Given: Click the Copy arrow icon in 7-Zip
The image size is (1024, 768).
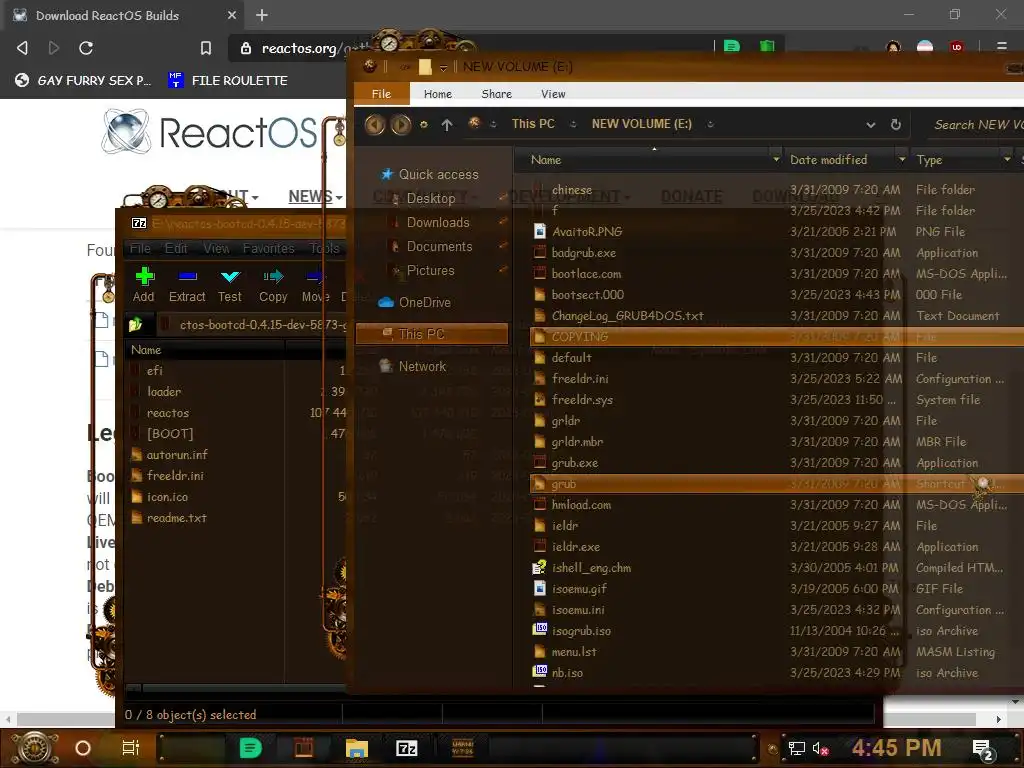Looking at the screenshot, I should click(273, 277).
